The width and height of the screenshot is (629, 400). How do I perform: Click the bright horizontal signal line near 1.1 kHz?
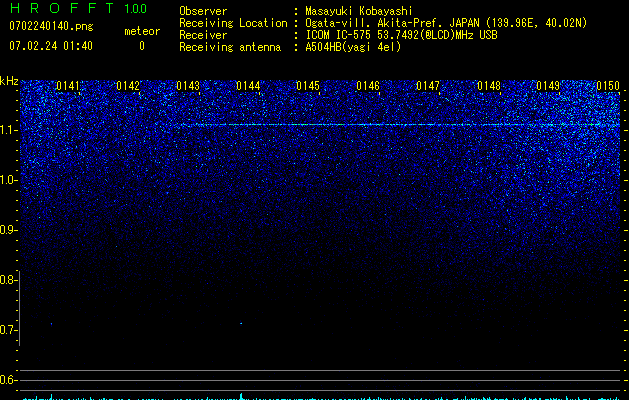pos(397,125)
